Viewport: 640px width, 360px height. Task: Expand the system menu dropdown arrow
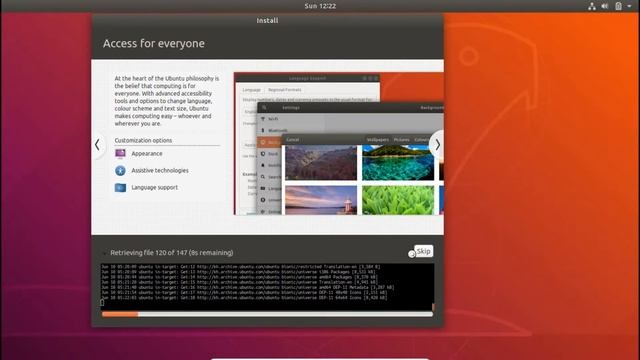click(x=629, y=6)
